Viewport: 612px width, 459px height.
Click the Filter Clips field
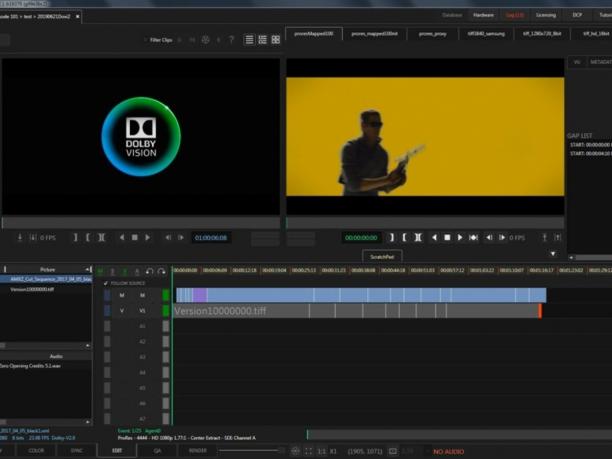pos(161,40)
